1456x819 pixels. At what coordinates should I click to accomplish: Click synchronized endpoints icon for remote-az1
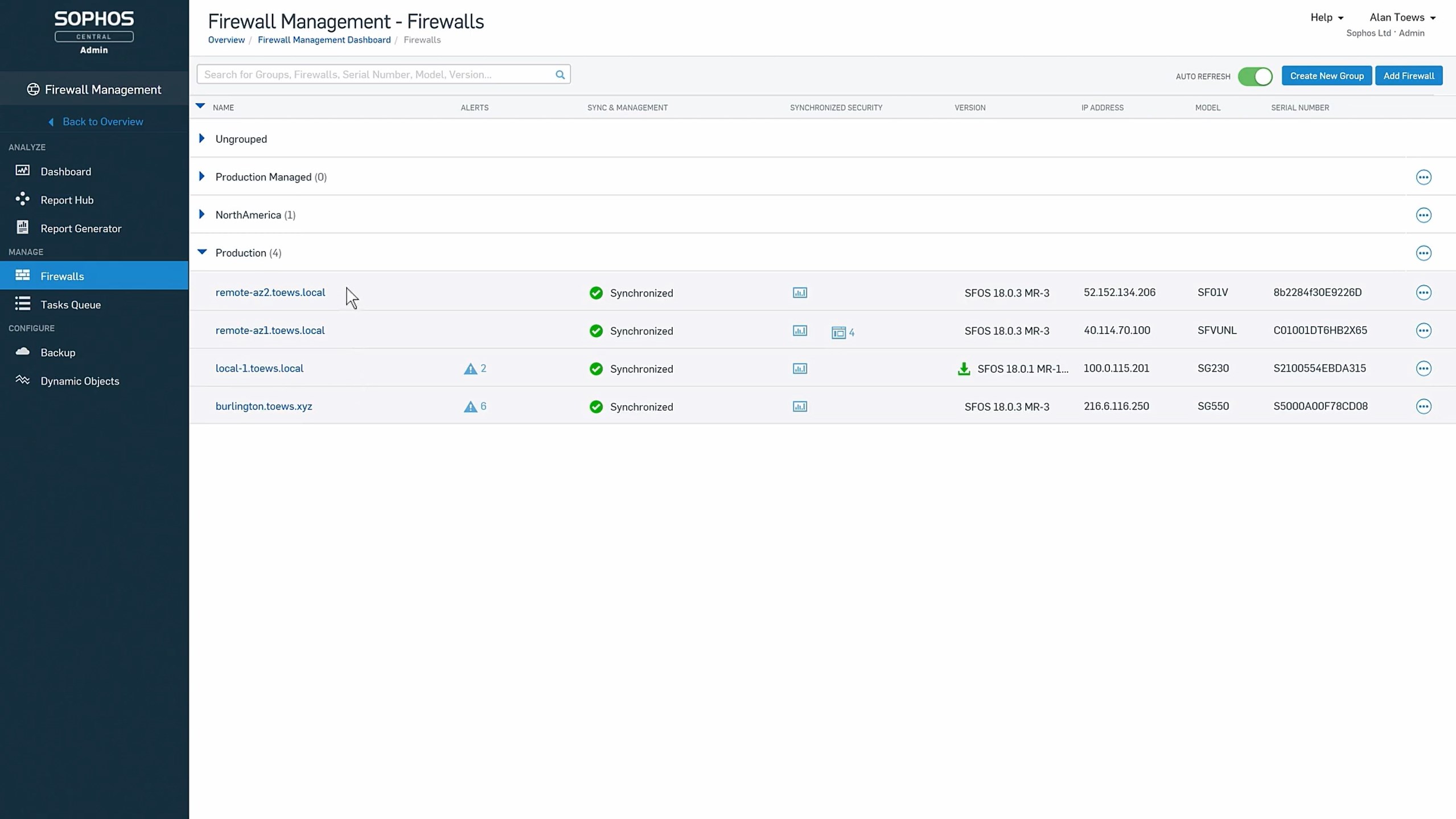(x=838, y=332)
